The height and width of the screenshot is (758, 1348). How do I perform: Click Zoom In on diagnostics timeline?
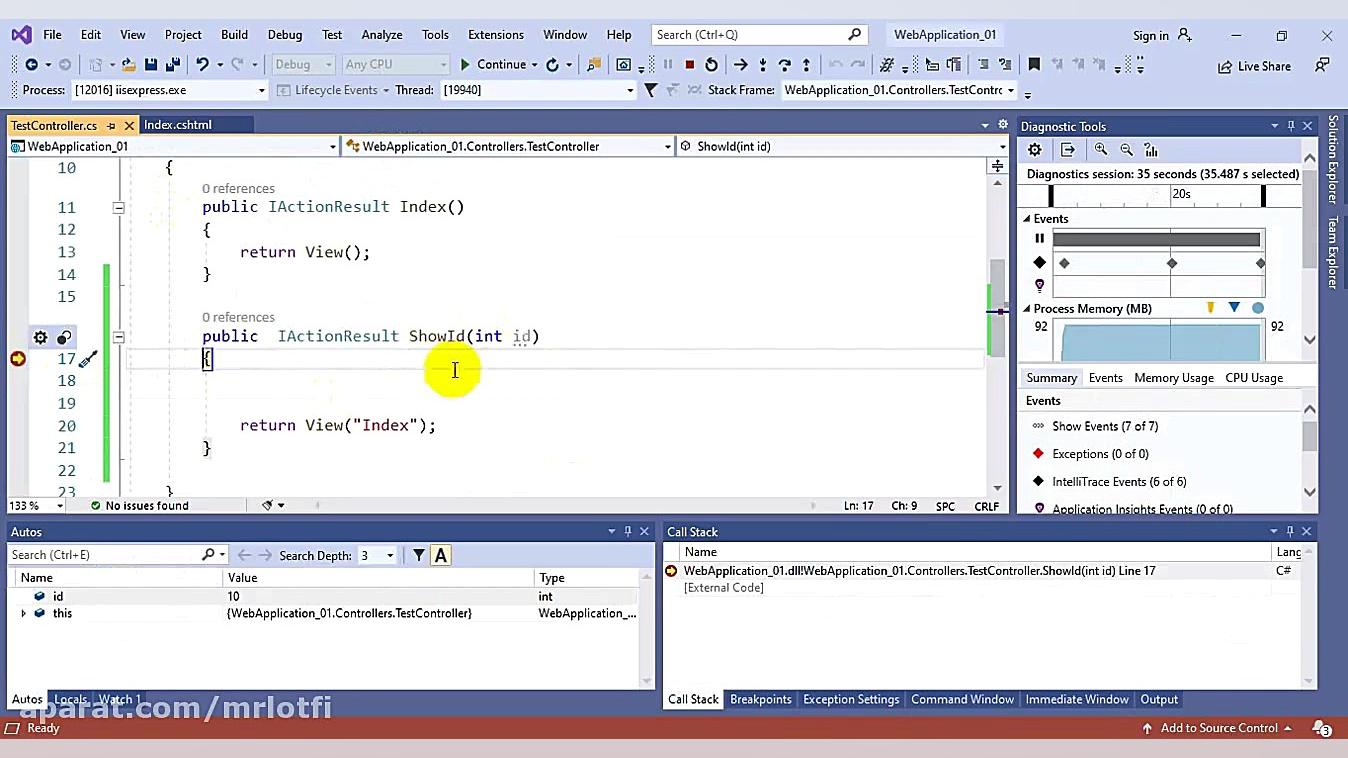[1101, 150]
